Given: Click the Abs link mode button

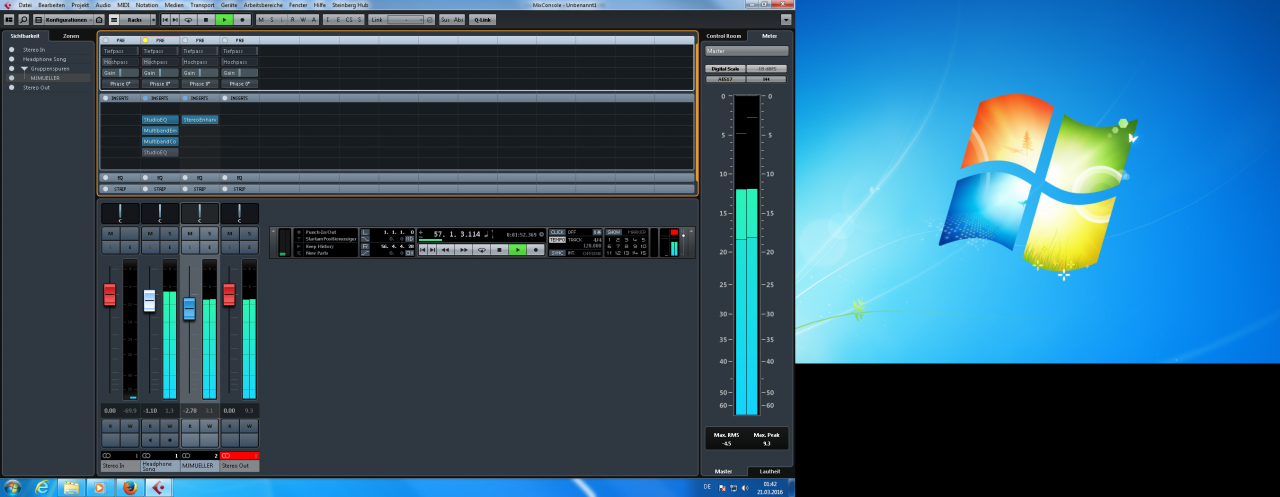Looking at the screenshot, I should 458,19.
